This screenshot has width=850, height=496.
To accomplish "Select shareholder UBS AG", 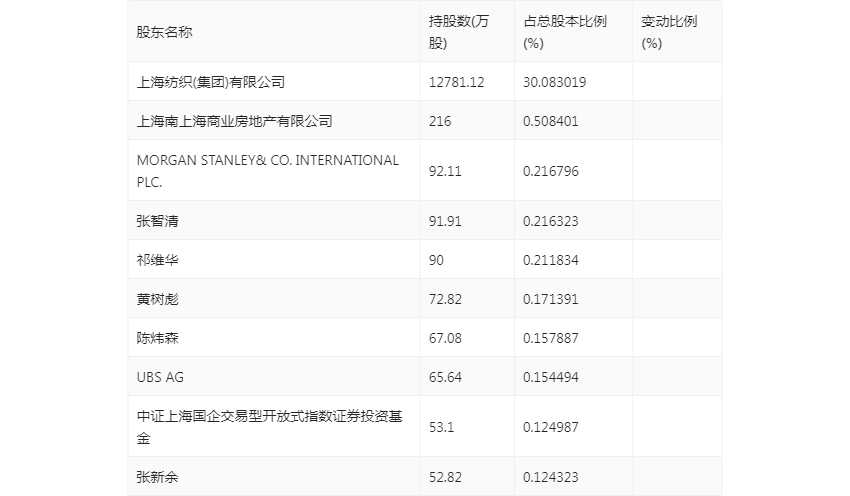I will tap(160, 377).
